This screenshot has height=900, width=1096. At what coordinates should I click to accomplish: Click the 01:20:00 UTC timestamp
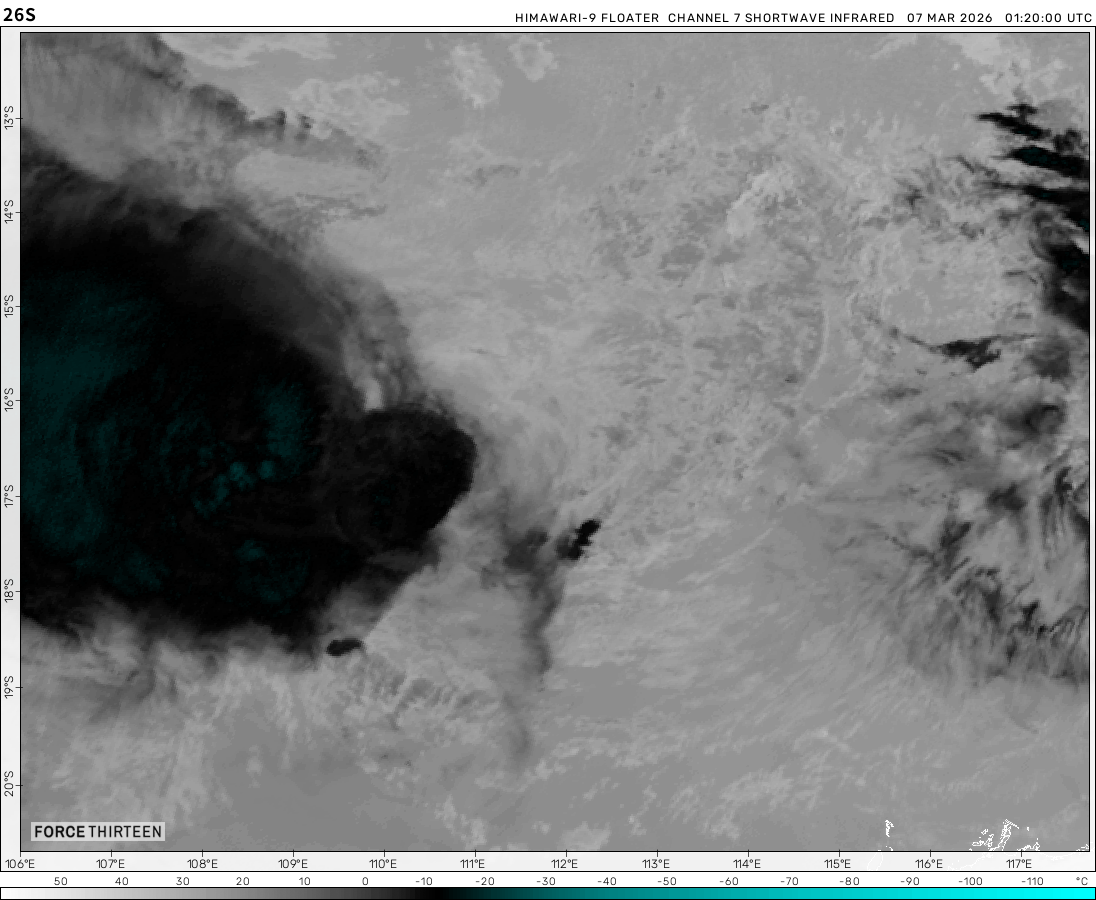coord(1048,18)
